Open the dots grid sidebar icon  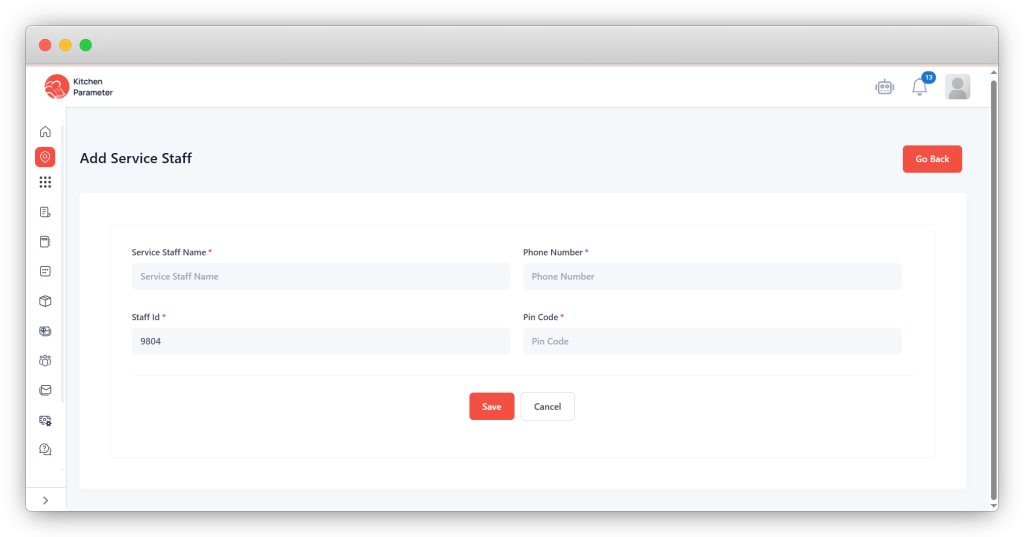(x=45, y=182)
